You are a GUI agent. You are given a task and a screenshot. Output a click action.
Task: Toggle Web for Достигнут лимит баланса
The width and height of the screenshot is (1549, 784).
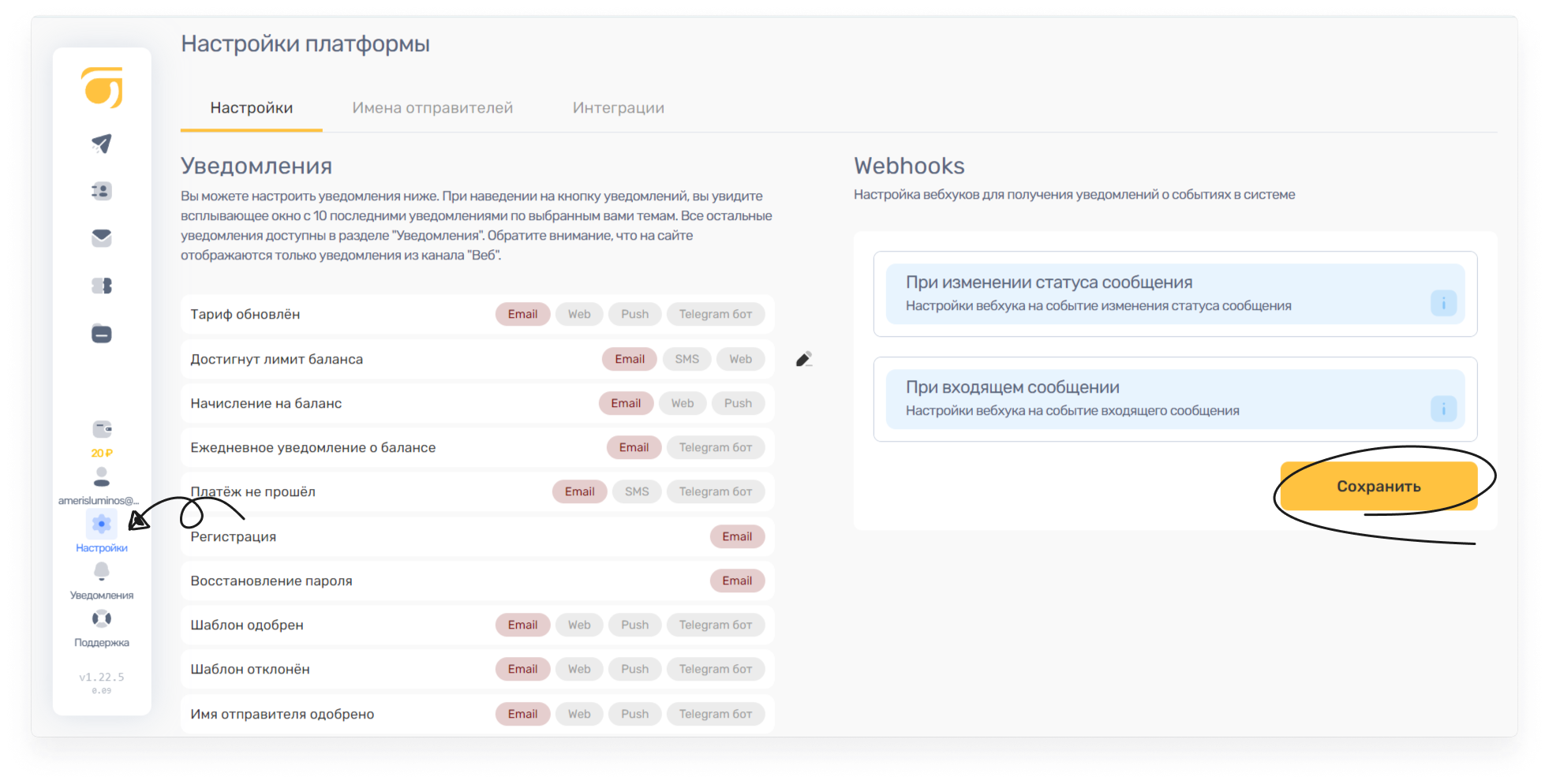click(x=740, y=359)
